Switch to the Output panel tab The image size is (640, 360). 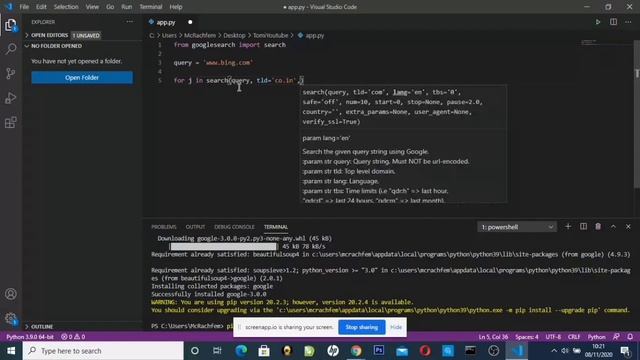(x=195, y=227)
